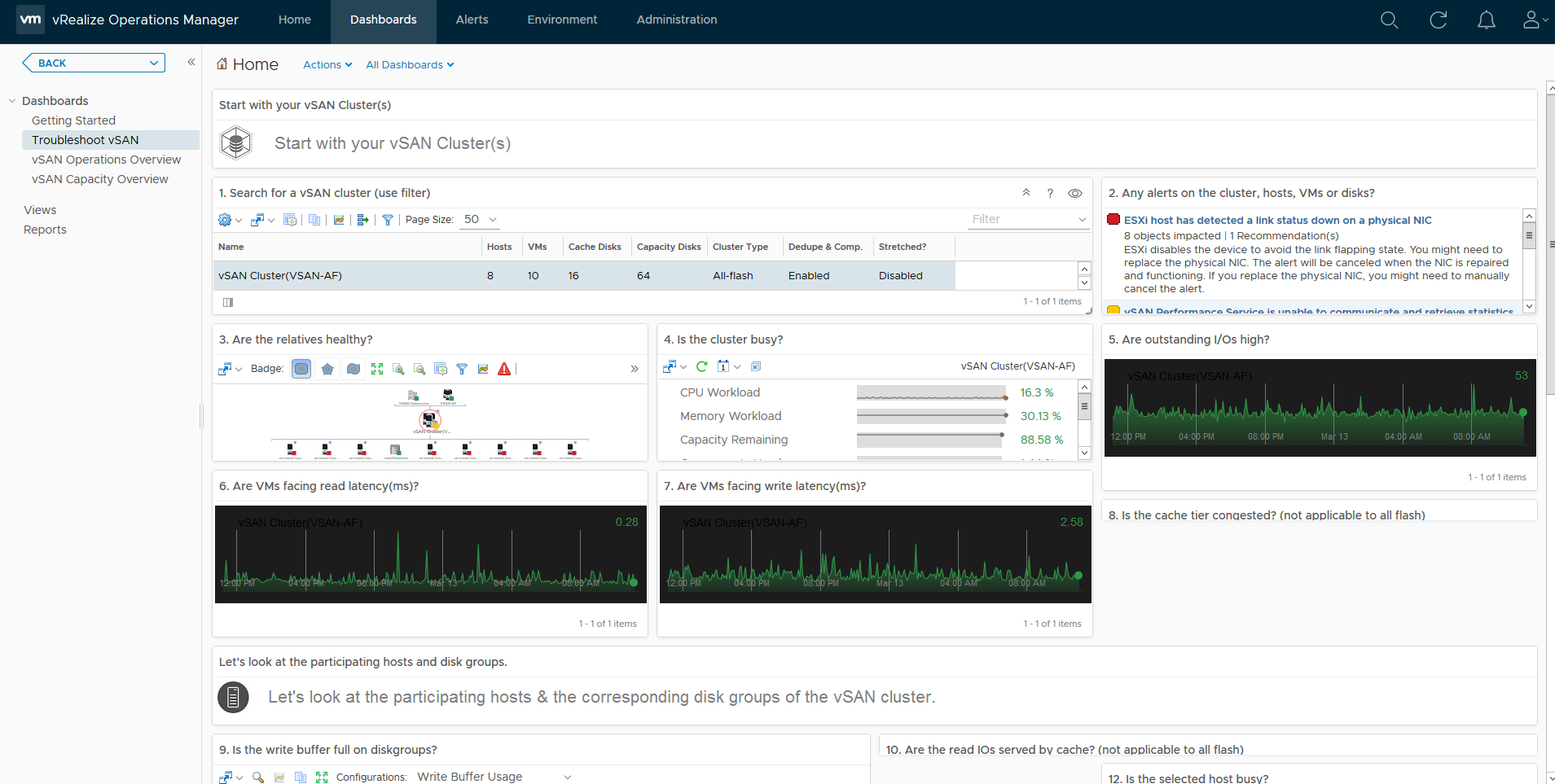This screenshot has width=1555, height=784.
Task: Click the outstanding I/Os chart
Action: coord(1320,407)
